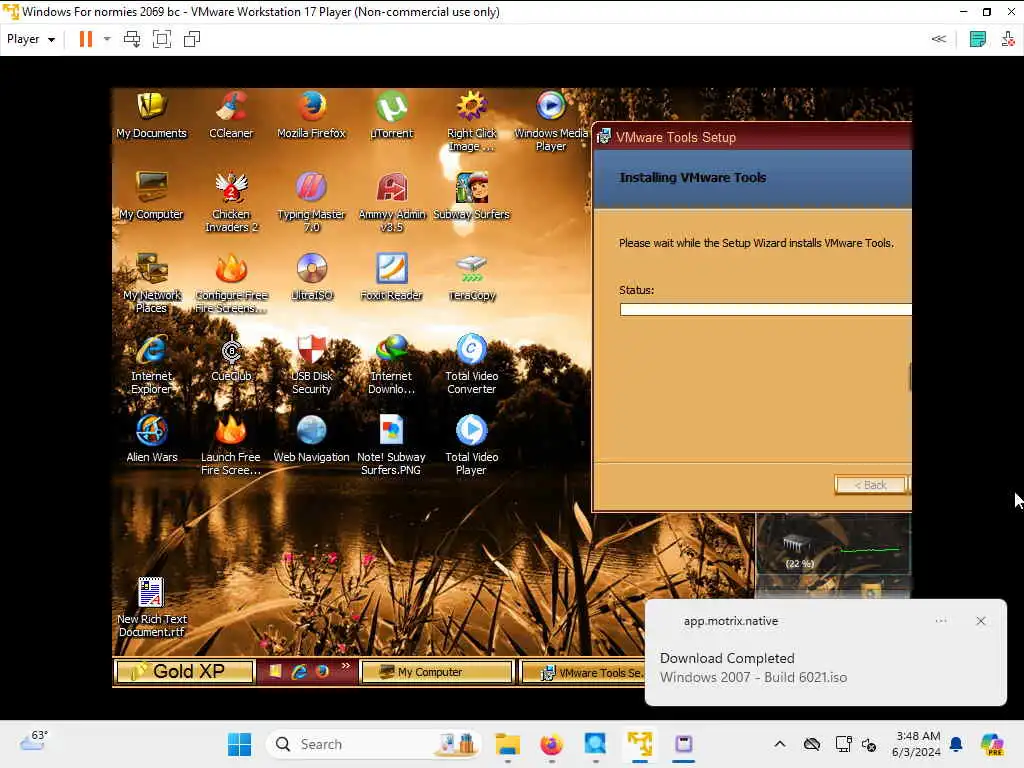This screenshot has height=768, width=1024.
Task: Open Windows Start menu
Action: coord(240,744)
